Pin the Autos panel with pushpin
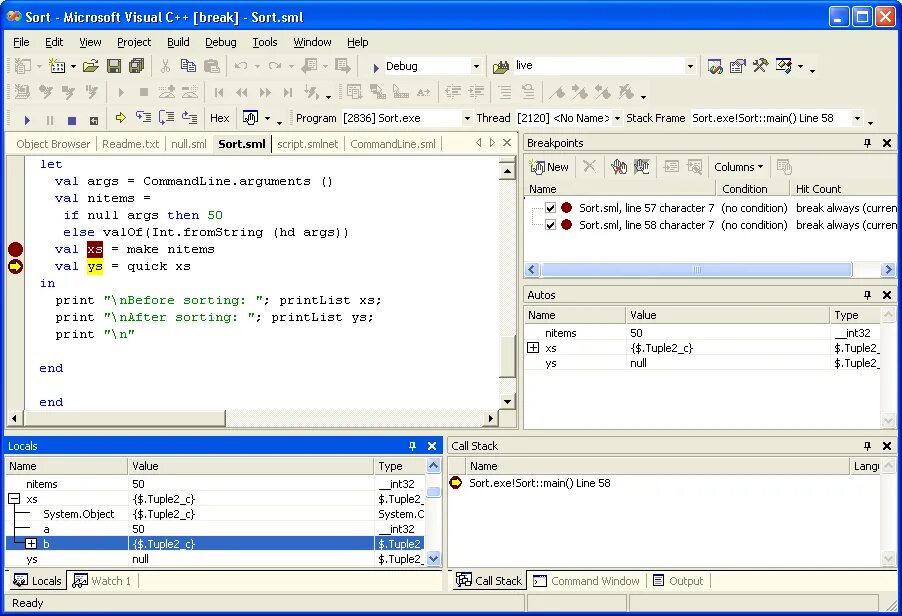This screenshot has width=902, height=616. coord(867,295)
